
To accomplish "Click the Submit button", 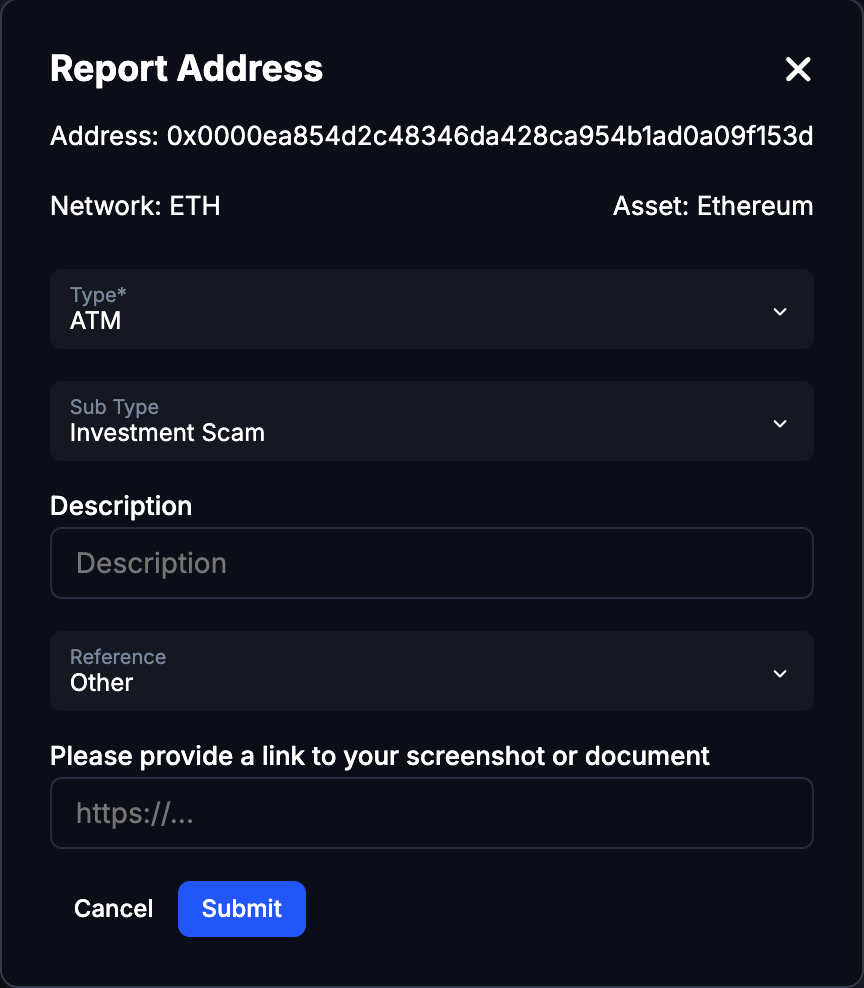I will click(241, 909).
